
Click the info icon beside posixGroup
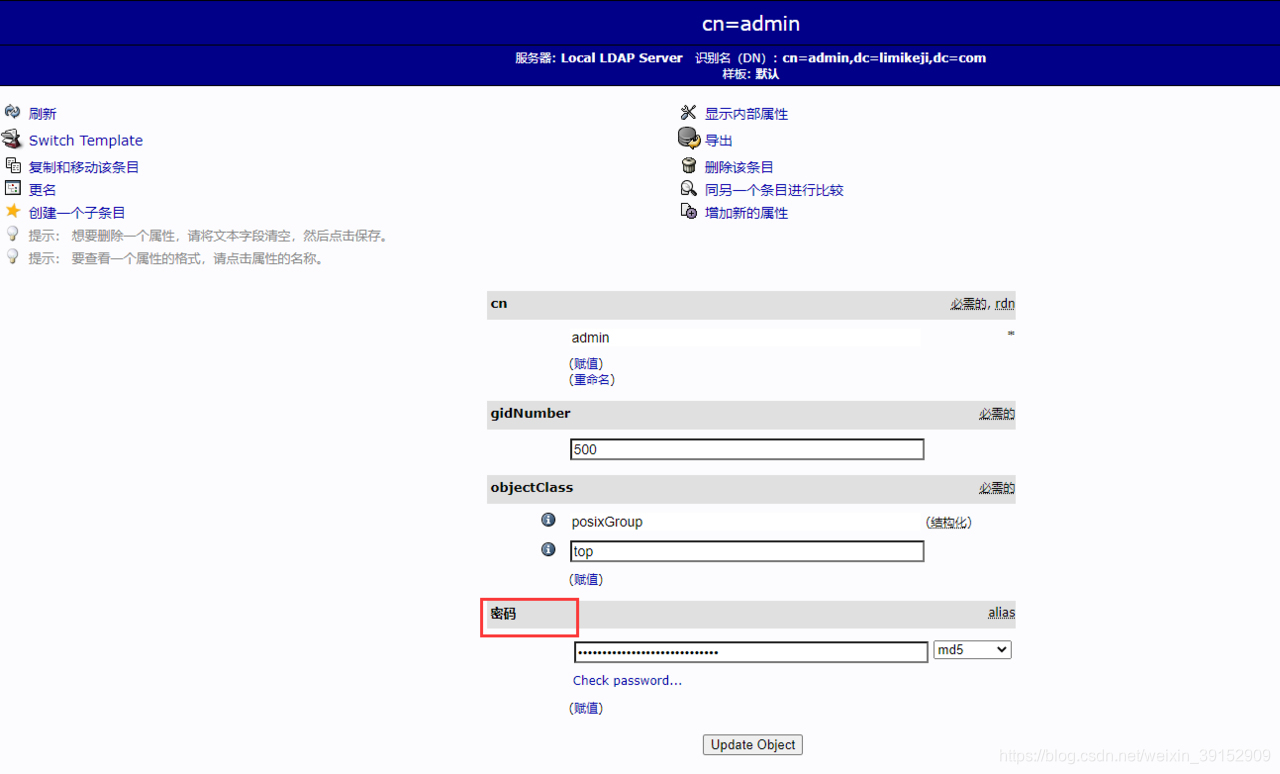pyautogui.click(x=548, y=520)
